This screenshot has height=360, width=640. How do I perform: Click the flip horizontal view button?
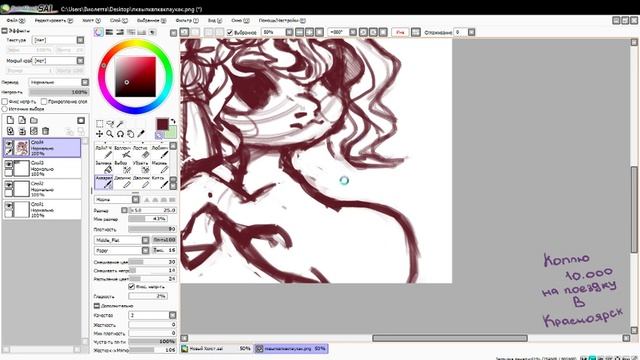tap(416, 32)
